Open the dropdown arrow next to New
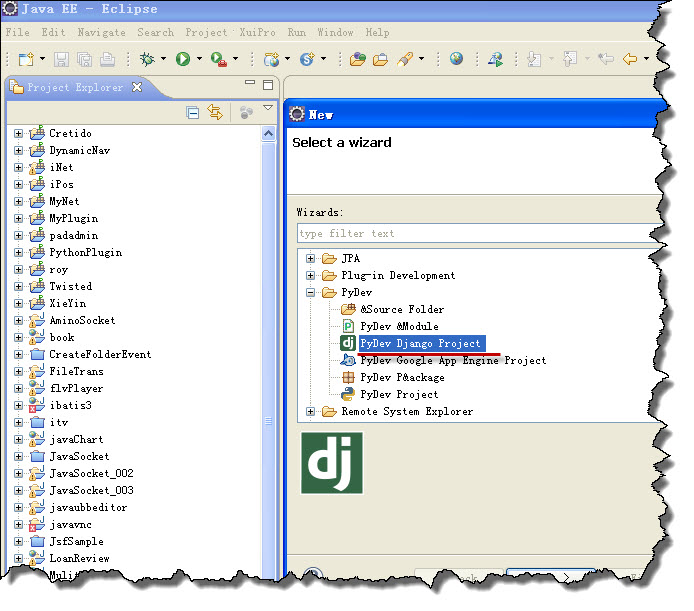 [x=42, y=58]
